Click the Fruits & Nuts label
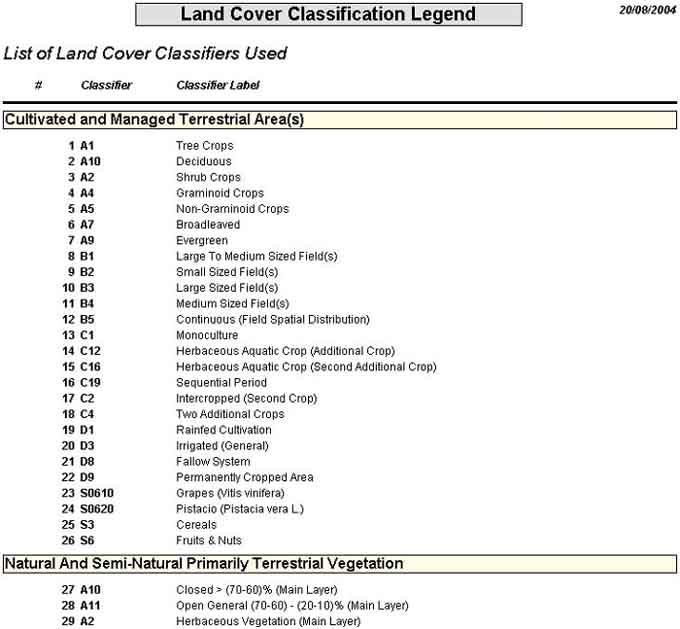Screen dimensions: 680x629 coord(209,541)
